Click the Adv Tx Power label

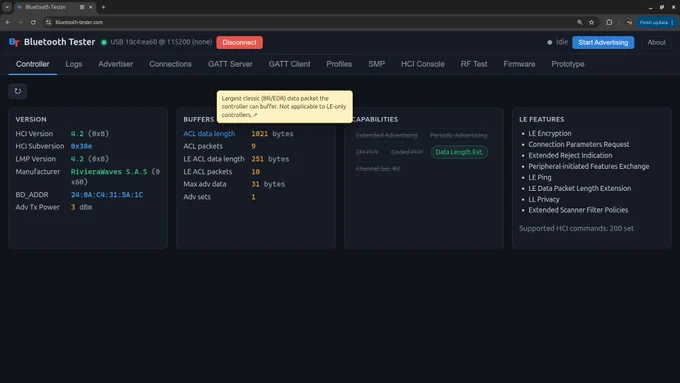tap(38, 207)
